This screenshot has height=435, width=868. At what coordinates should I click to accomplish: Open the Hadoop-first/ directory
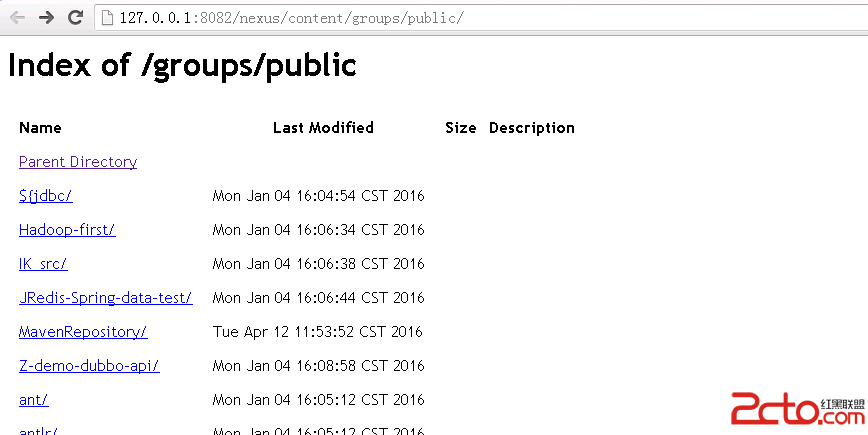(67, 230)
